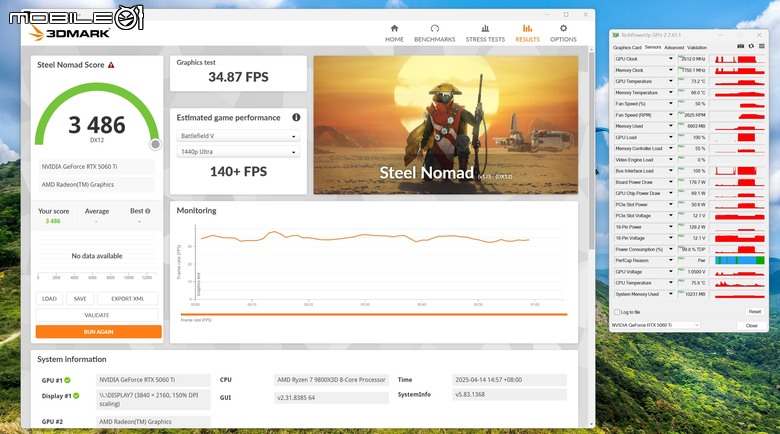Open BENCHMARKS in the 3DMark nav
780x434 pixels.
(x=435, y=39)
